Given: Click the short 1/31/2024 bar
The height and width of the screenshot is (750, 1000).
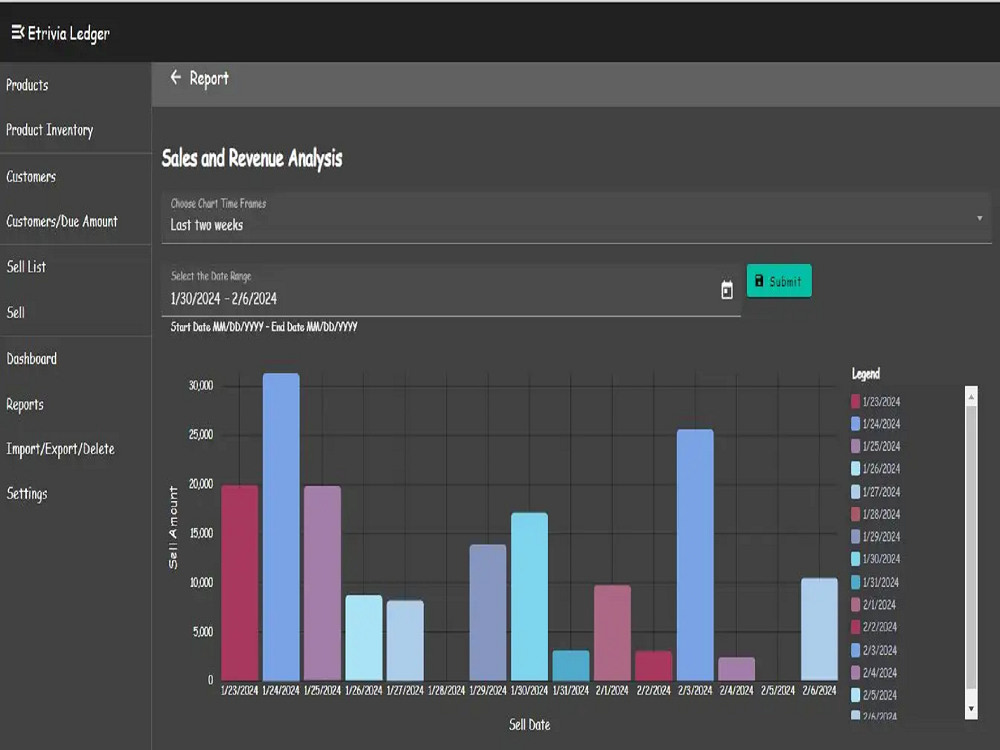Looking at the screenshot, I should (571, 665).
